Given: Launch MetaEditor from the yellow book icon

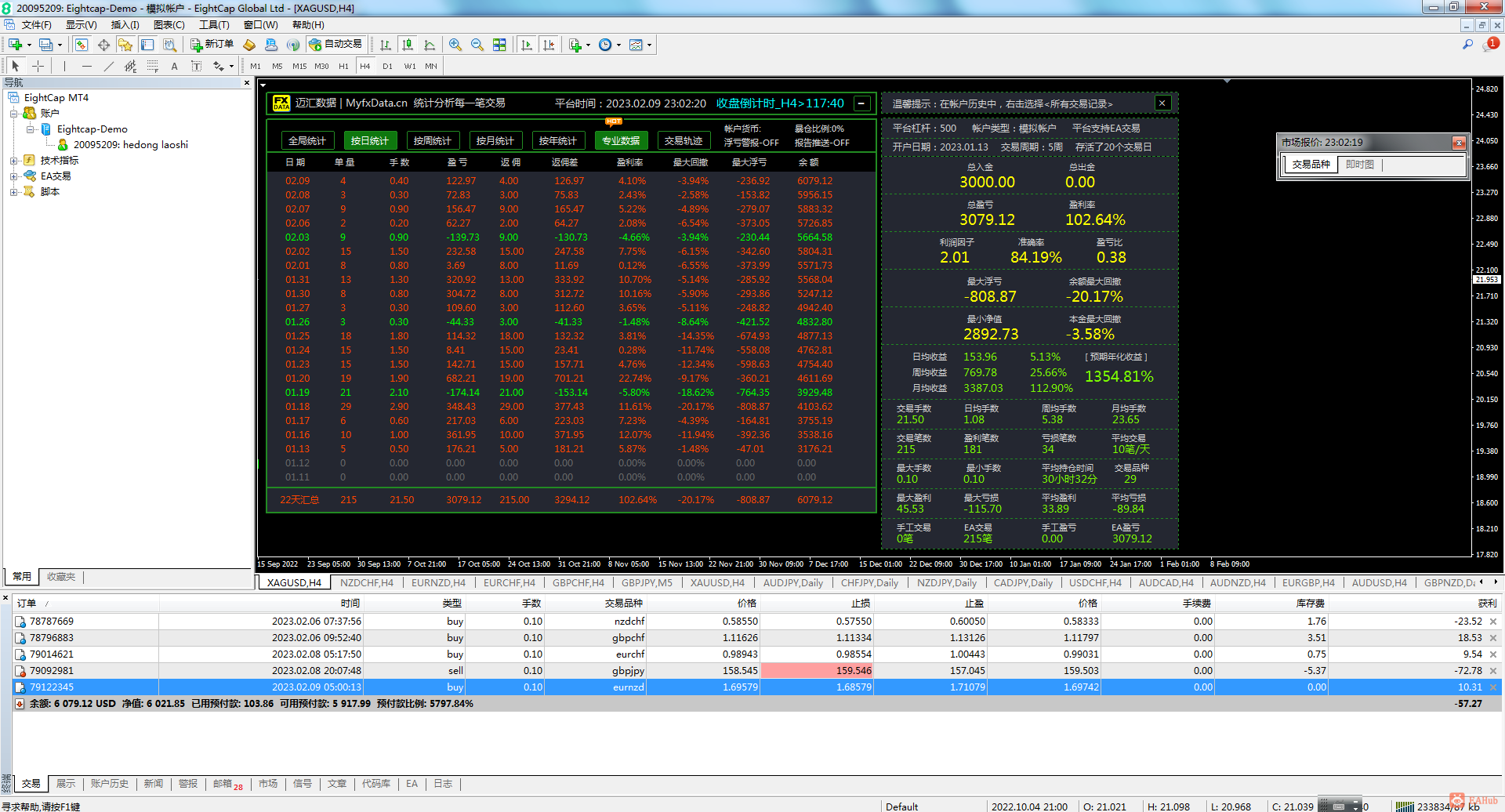Looking at the screenshot, I should [x=249, y=45].
